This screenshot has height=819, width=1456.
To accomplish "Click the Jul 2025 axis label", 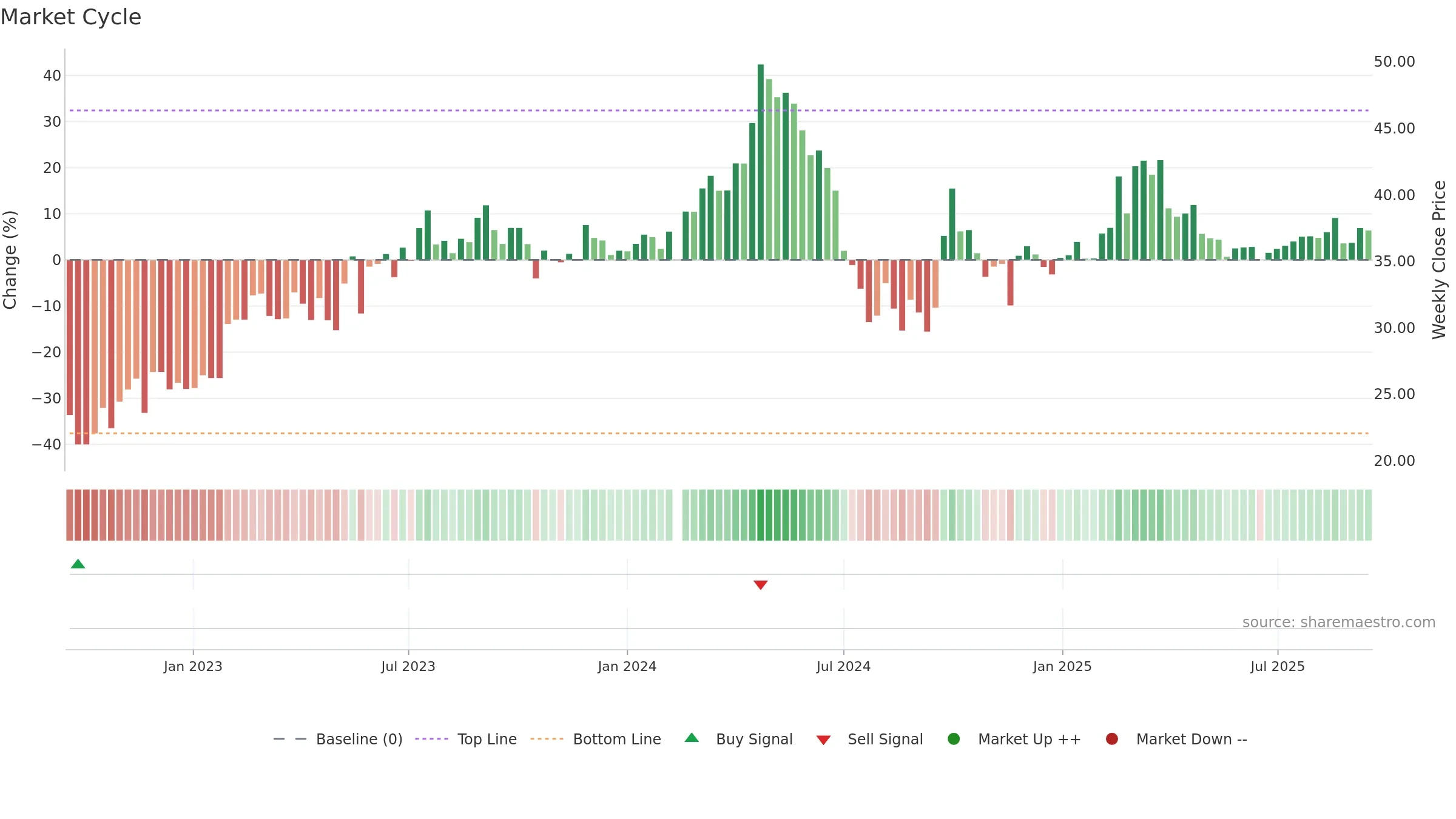I will pyautogui.click(x=1278, y=666).
